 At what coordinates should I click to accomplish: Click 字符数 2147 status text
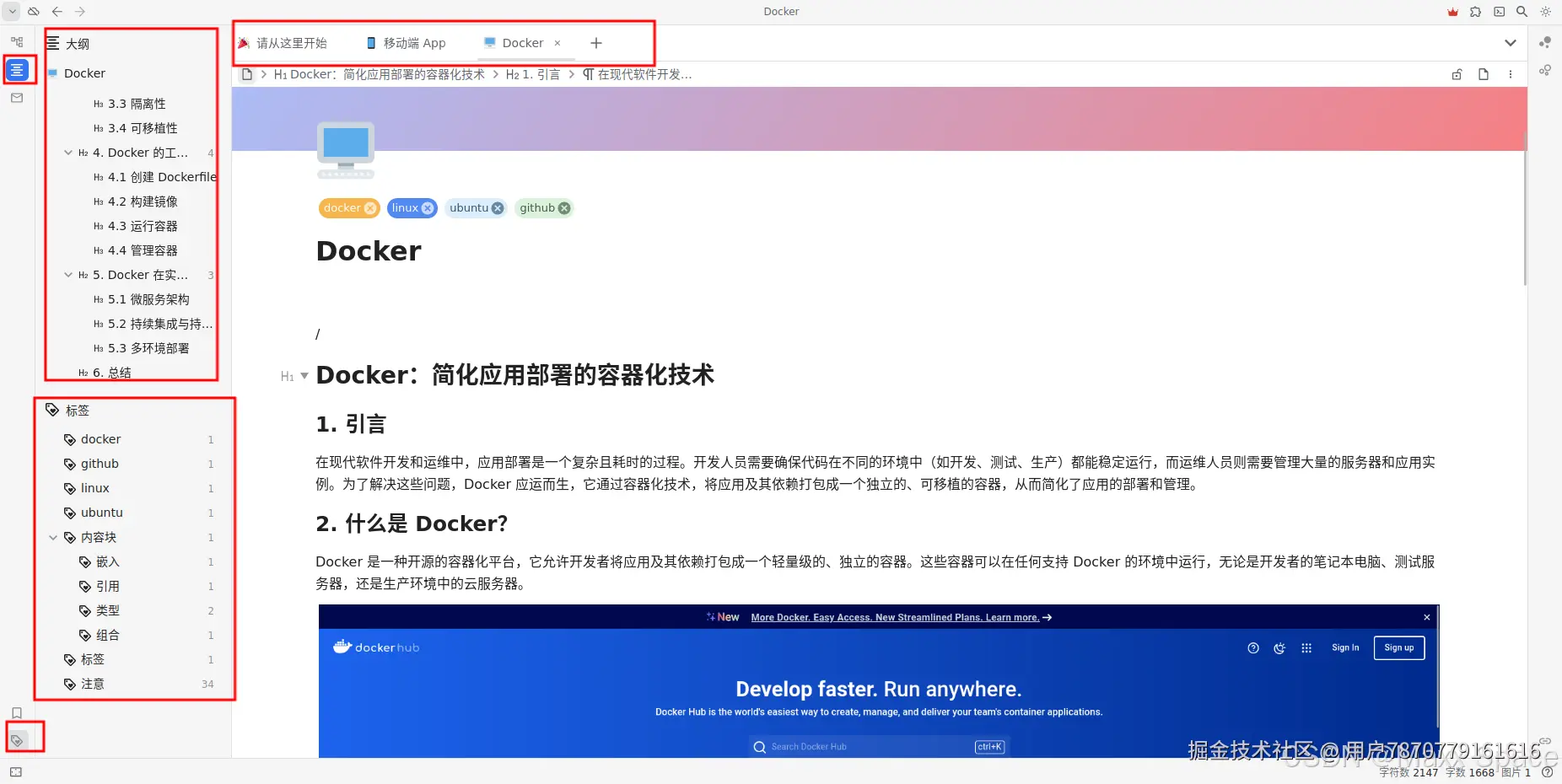pos(1408,772)
